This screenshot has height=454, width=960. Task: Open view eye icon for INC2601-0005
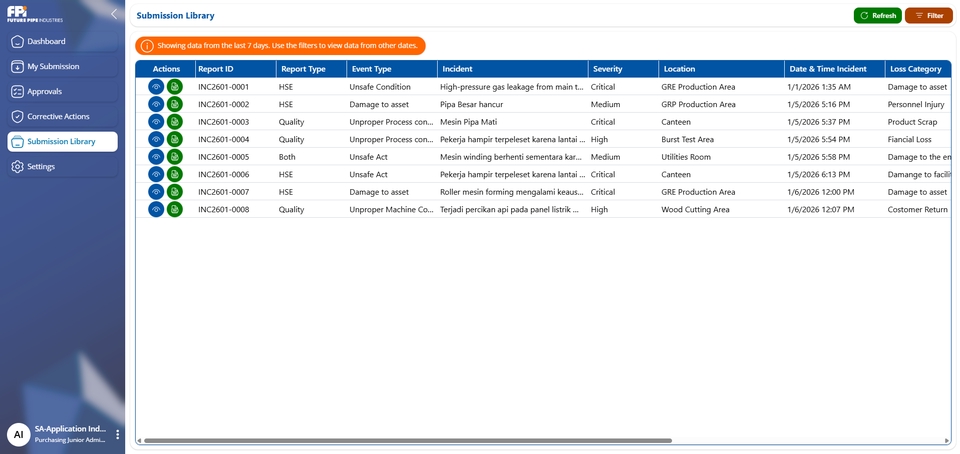tap(156, 157)
